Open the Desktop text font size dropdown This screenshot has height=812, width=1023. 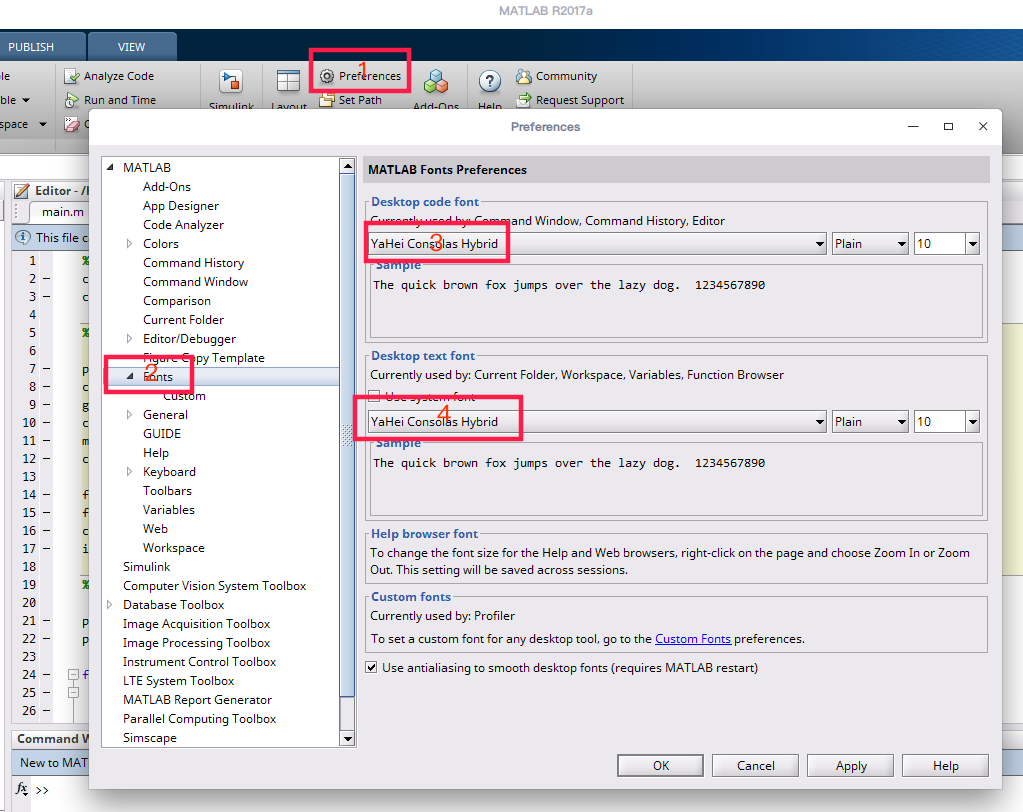click(x=973, y=422)
